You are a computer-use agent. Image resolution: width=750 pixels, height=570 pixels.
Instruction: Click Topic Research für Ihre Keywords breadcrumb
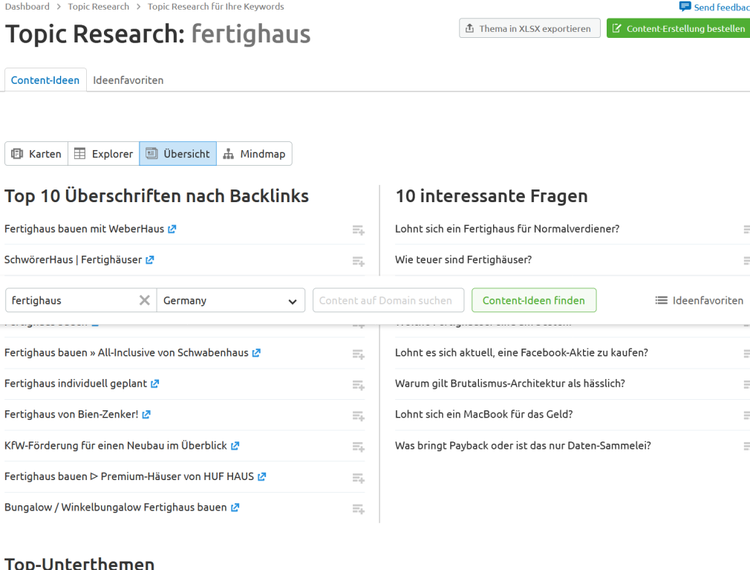[216, 7]
